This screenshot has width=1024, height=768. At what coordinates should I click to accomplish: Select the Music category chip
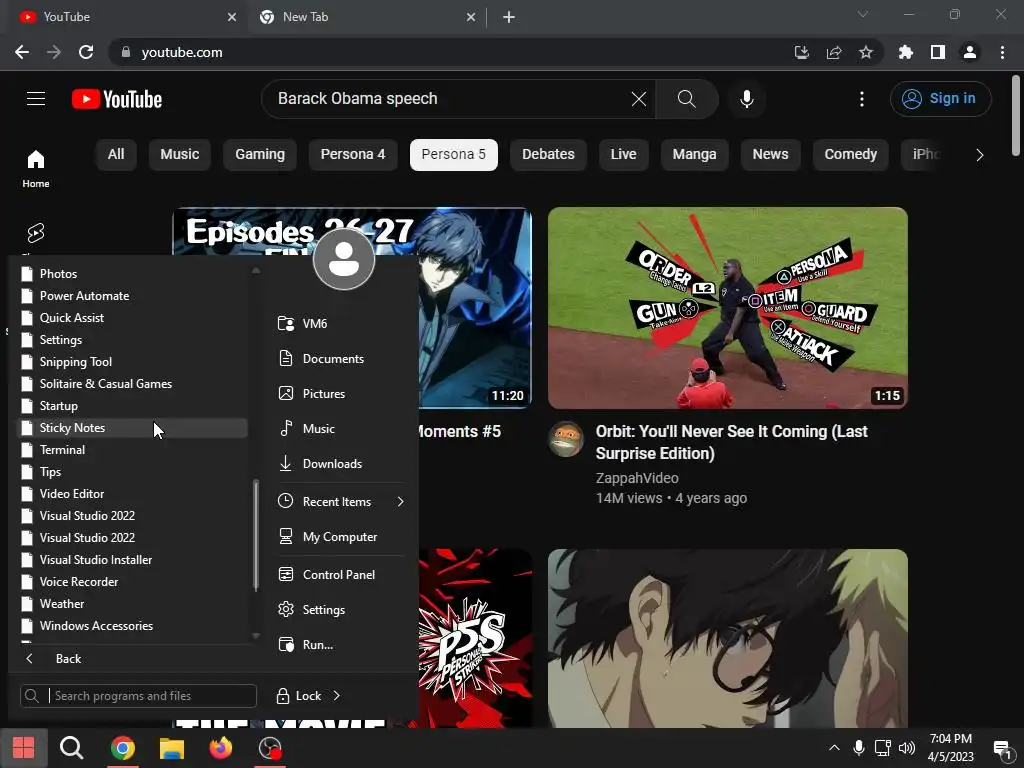(180, 155)
